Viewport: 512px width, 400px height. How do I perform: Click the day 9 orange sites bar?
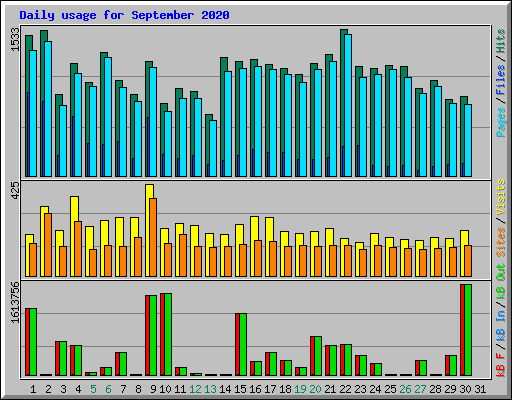coord(153,237)
